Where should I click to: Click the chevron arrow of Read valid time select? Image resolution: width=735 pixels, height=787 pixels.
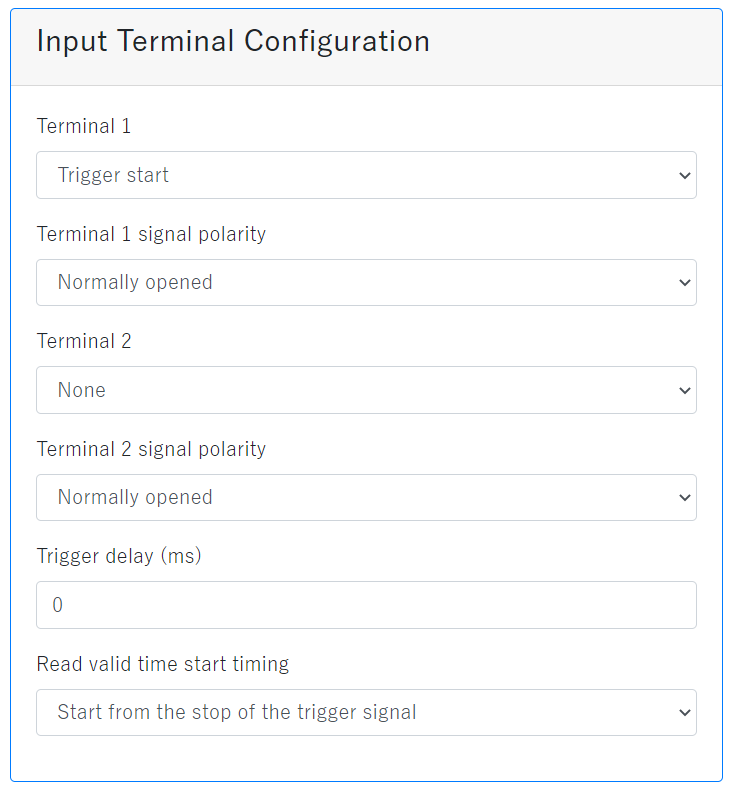(684, 713)
